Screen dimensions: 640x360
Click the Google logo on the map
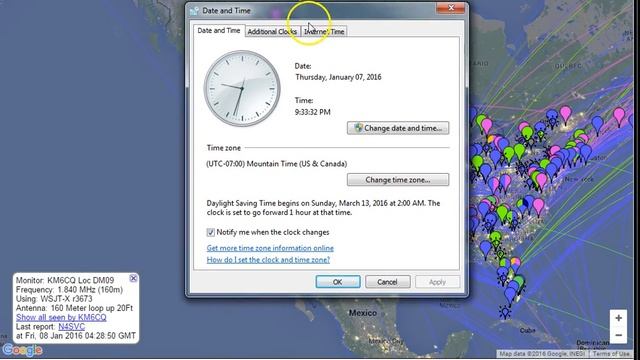tap(22, 350)
